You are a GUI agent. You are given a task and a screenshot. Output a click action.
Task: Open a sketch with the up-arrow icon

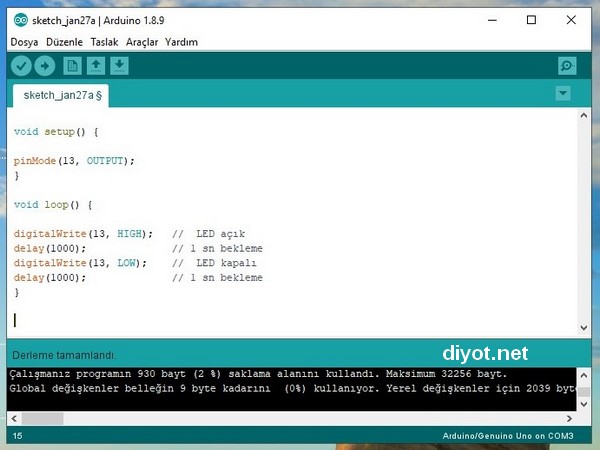(96, 66)
